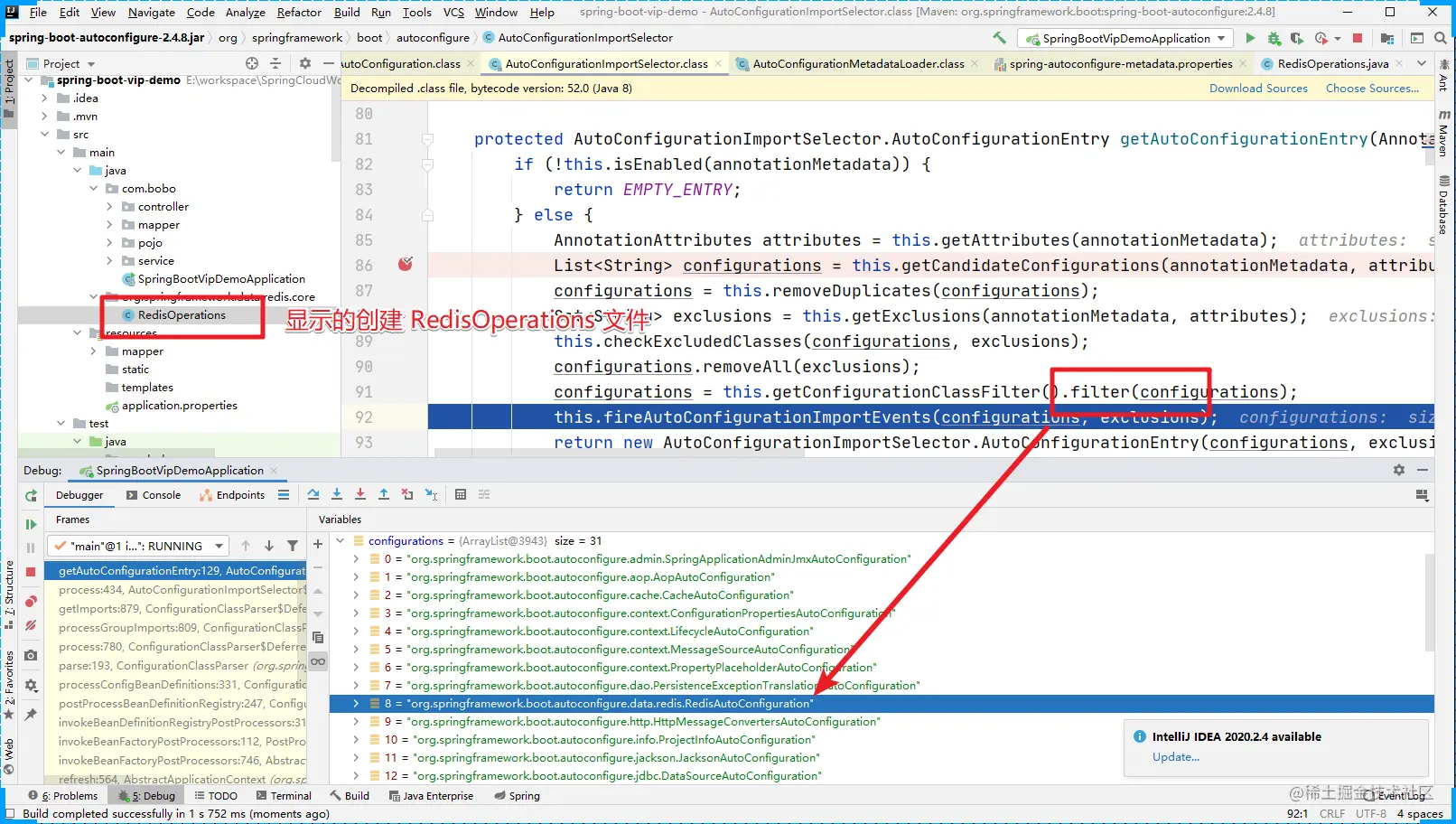The width and height of the screenshot is (1456, 824).
Task: Toggle show watches glasses icon
Action: [318, 661]
